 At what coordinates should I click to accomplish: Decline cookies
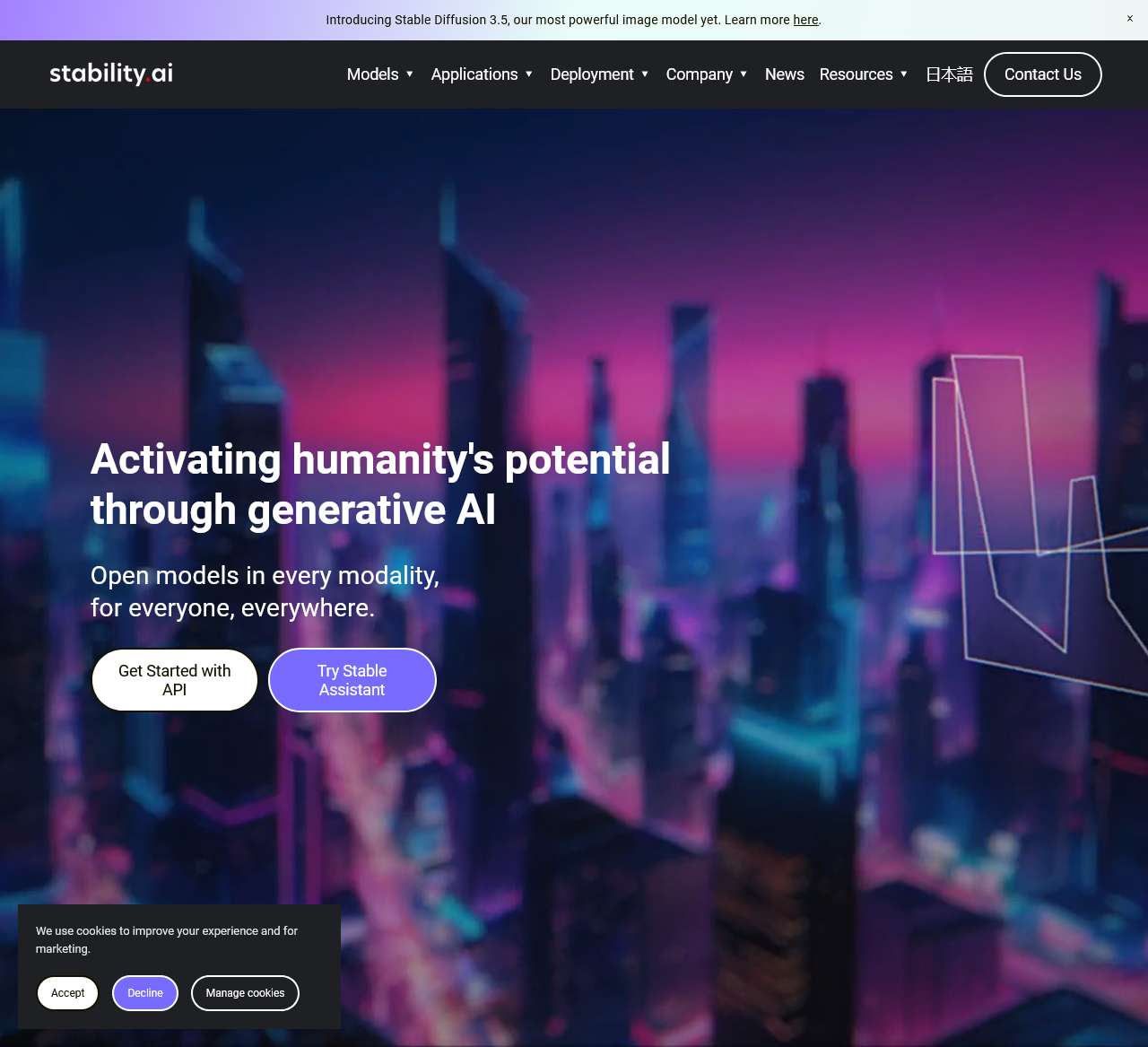145,993
